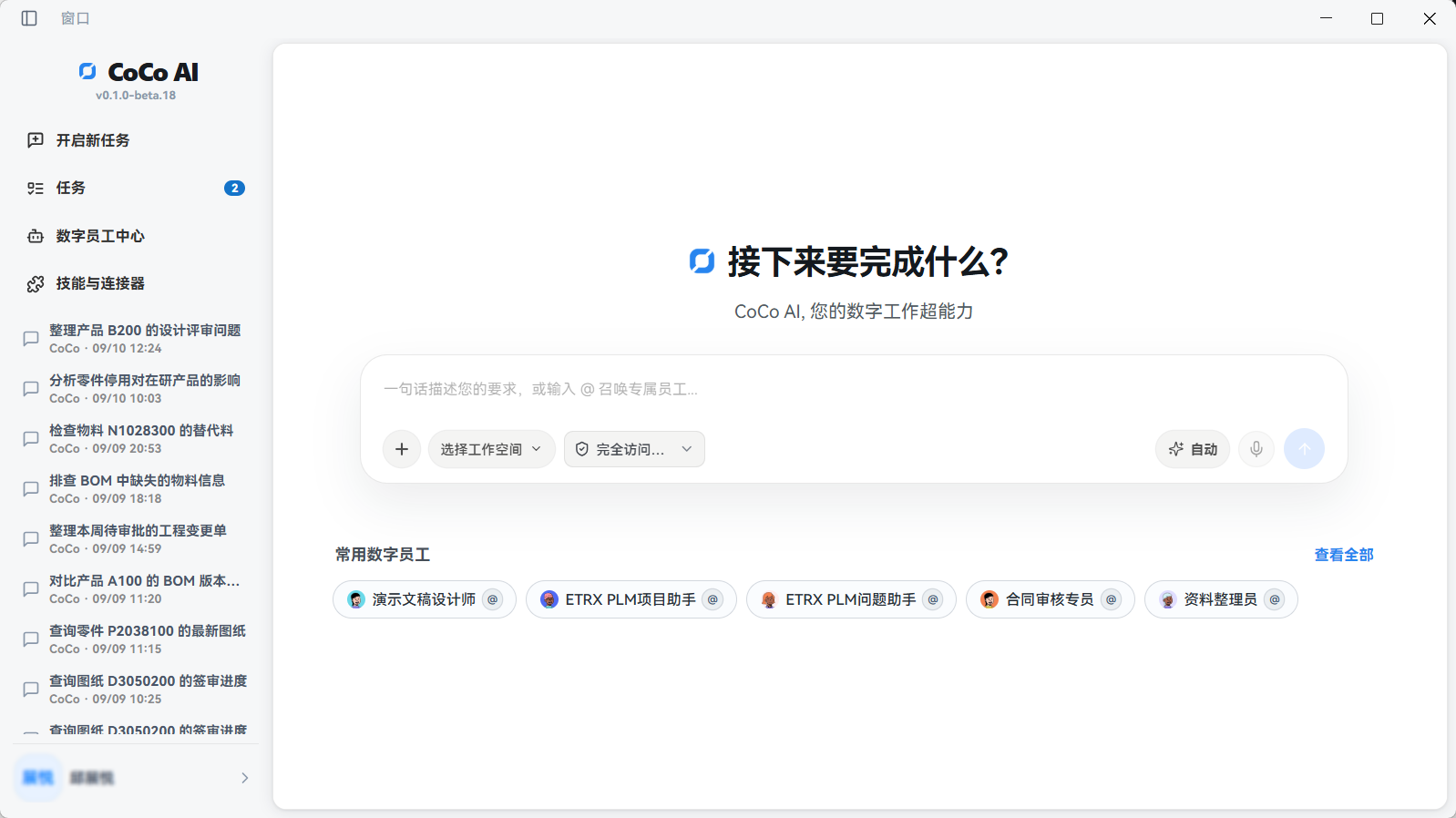Open chat 整理产品 B200 的设计评审问题
This screenshot has height=818, width=1456.
[x=136, y=338]
